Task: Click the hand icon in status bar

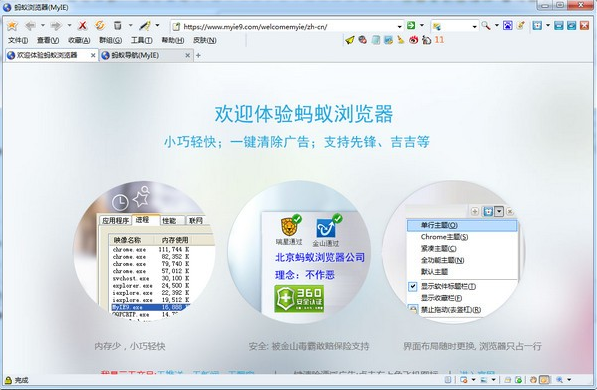Action: coord(533,379)
